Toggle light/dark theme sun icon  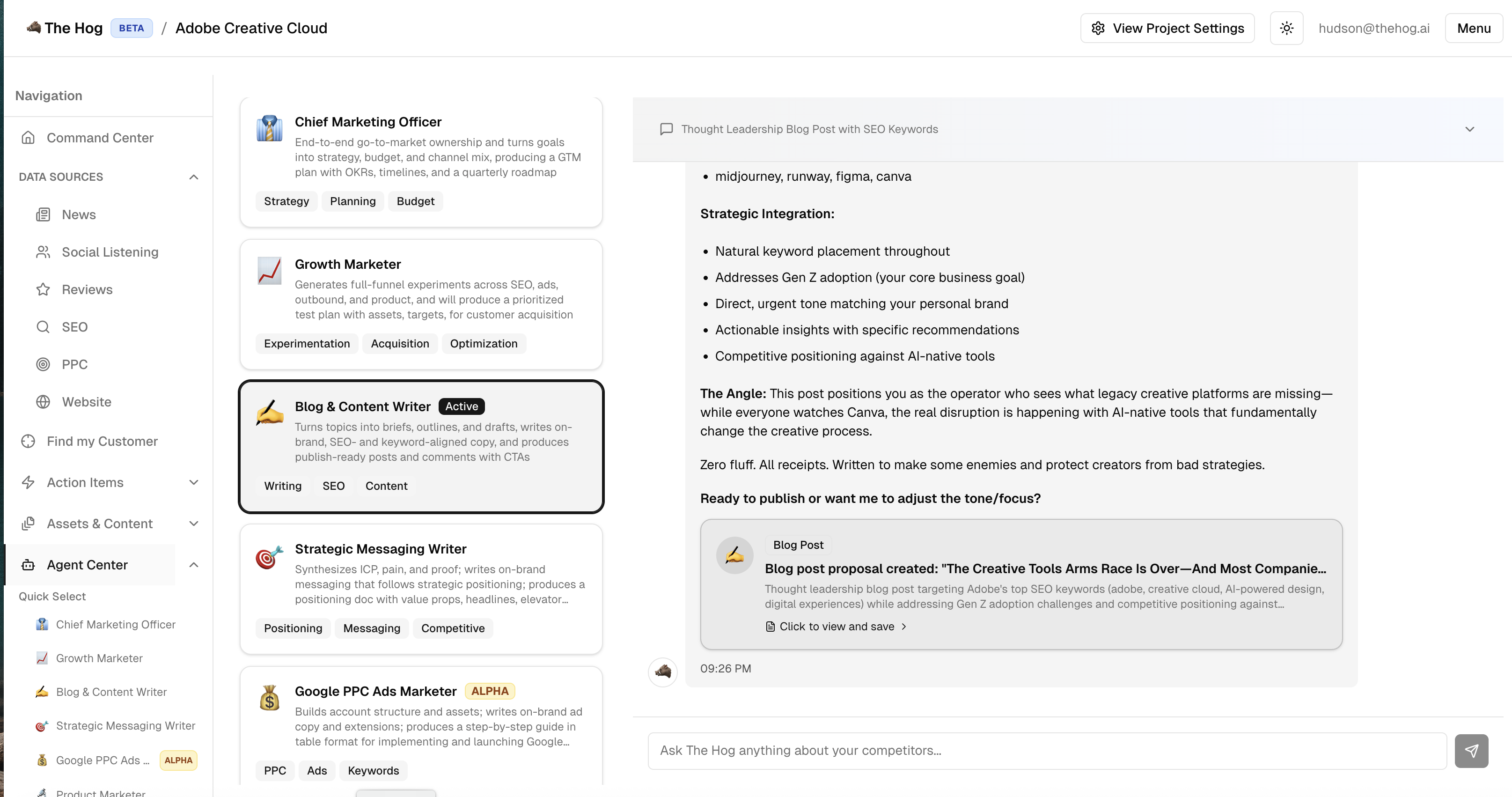tap(1286, 28)
